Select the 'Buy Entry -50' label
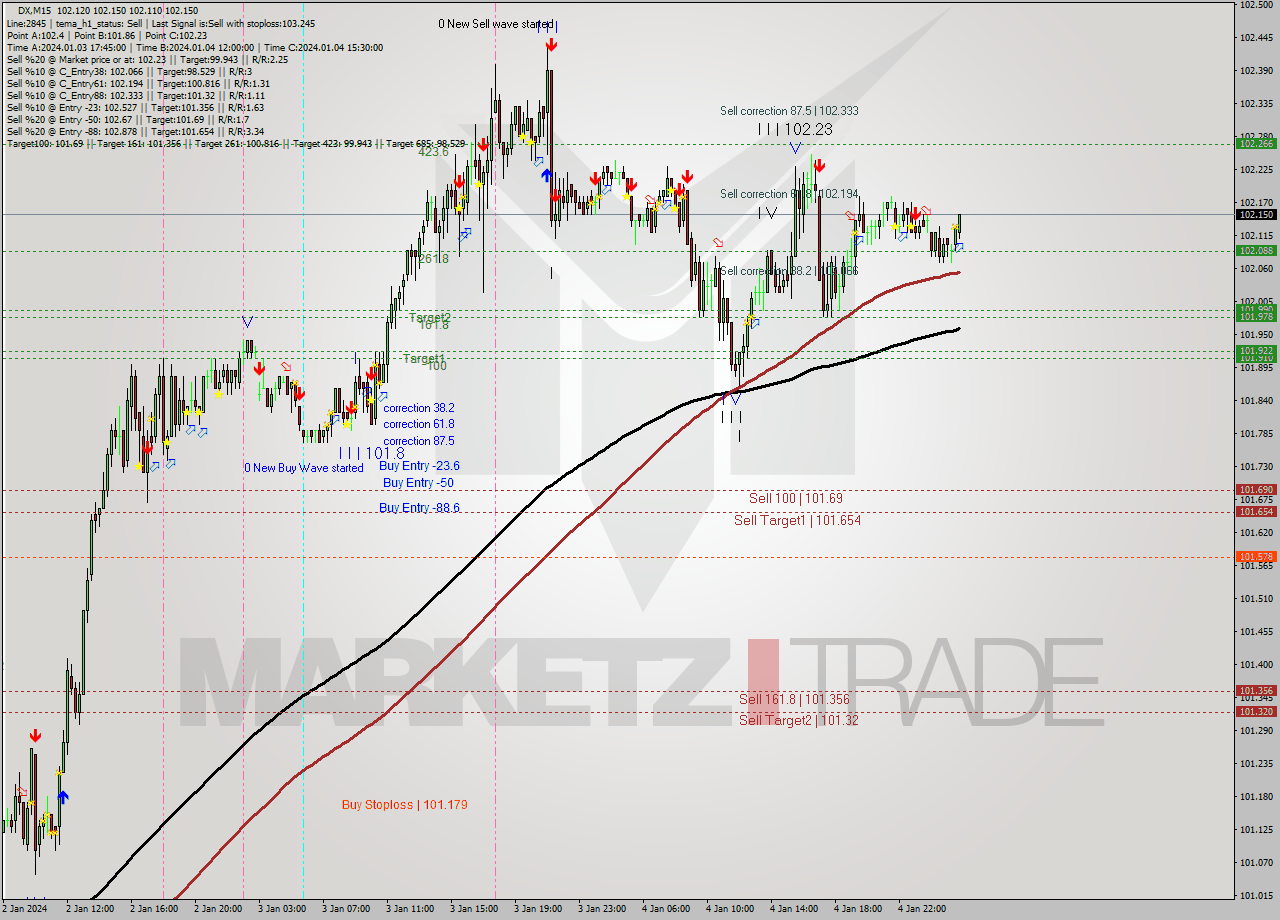Viewport: 1280px width, 920px height. click(x=418, y=483)
